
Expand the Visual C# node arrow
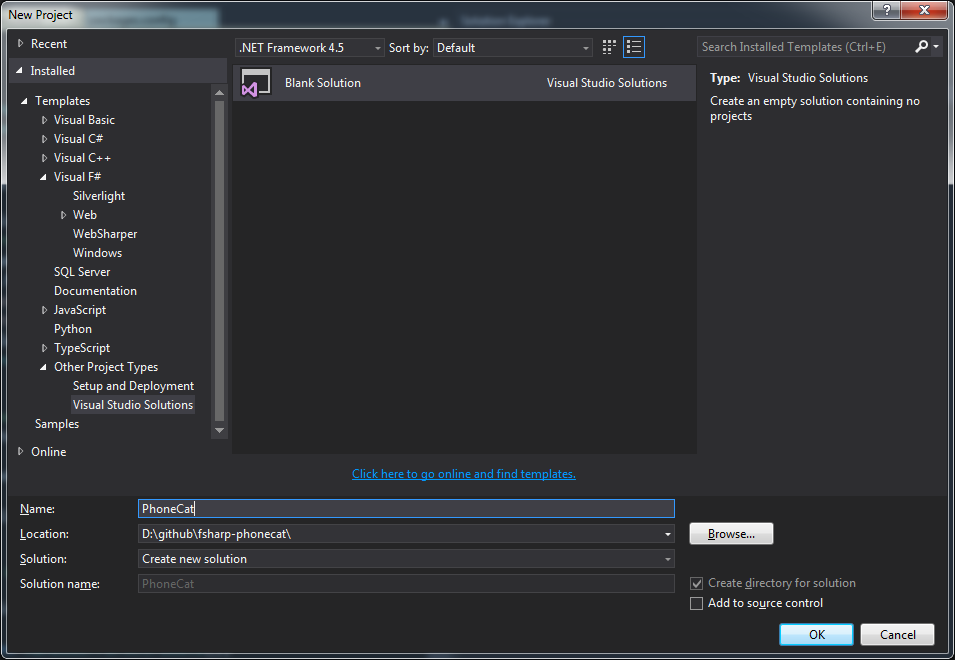point(44,139)
